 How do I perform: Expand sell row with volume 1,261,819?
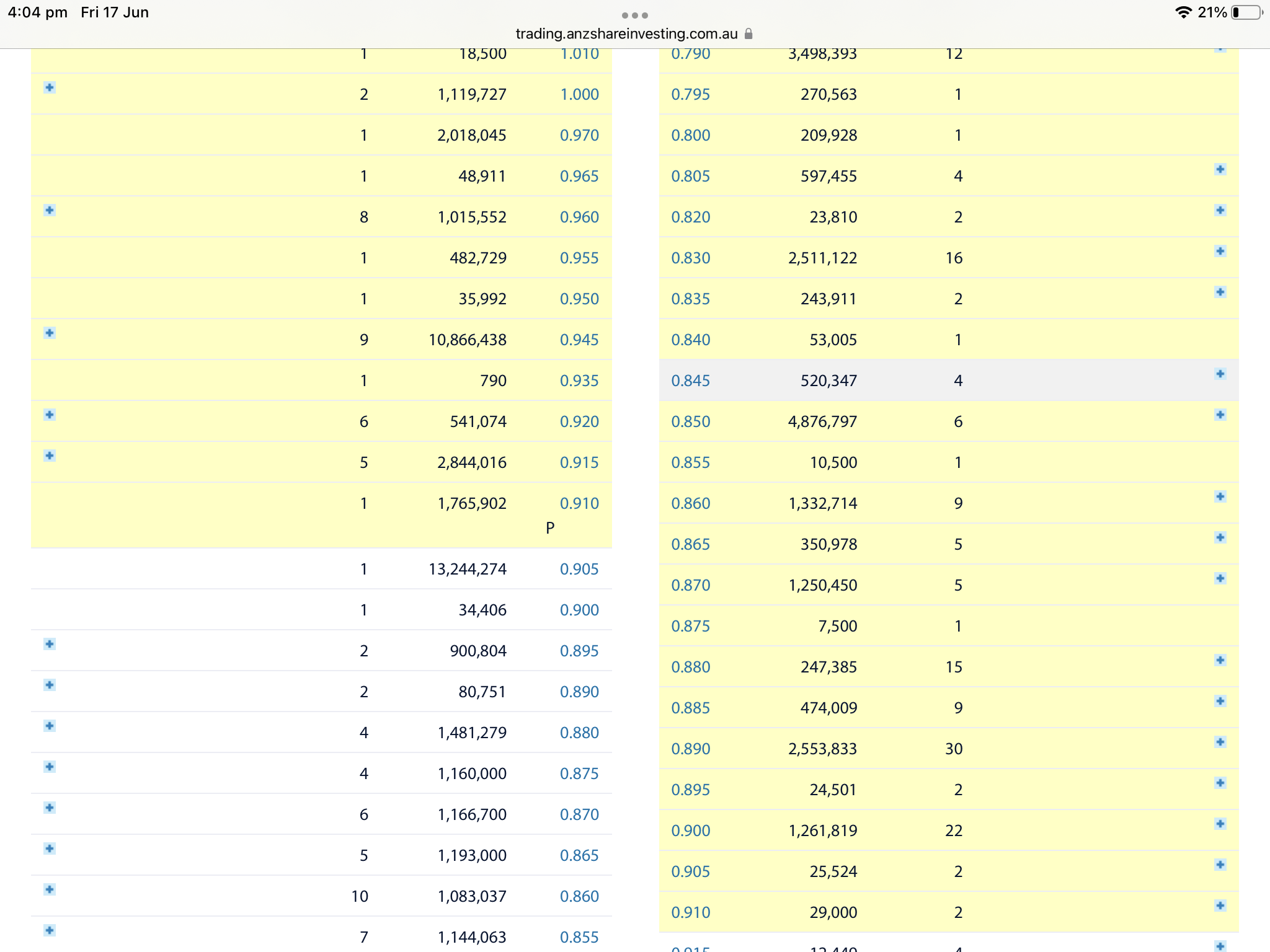[x=1220, y=824]
